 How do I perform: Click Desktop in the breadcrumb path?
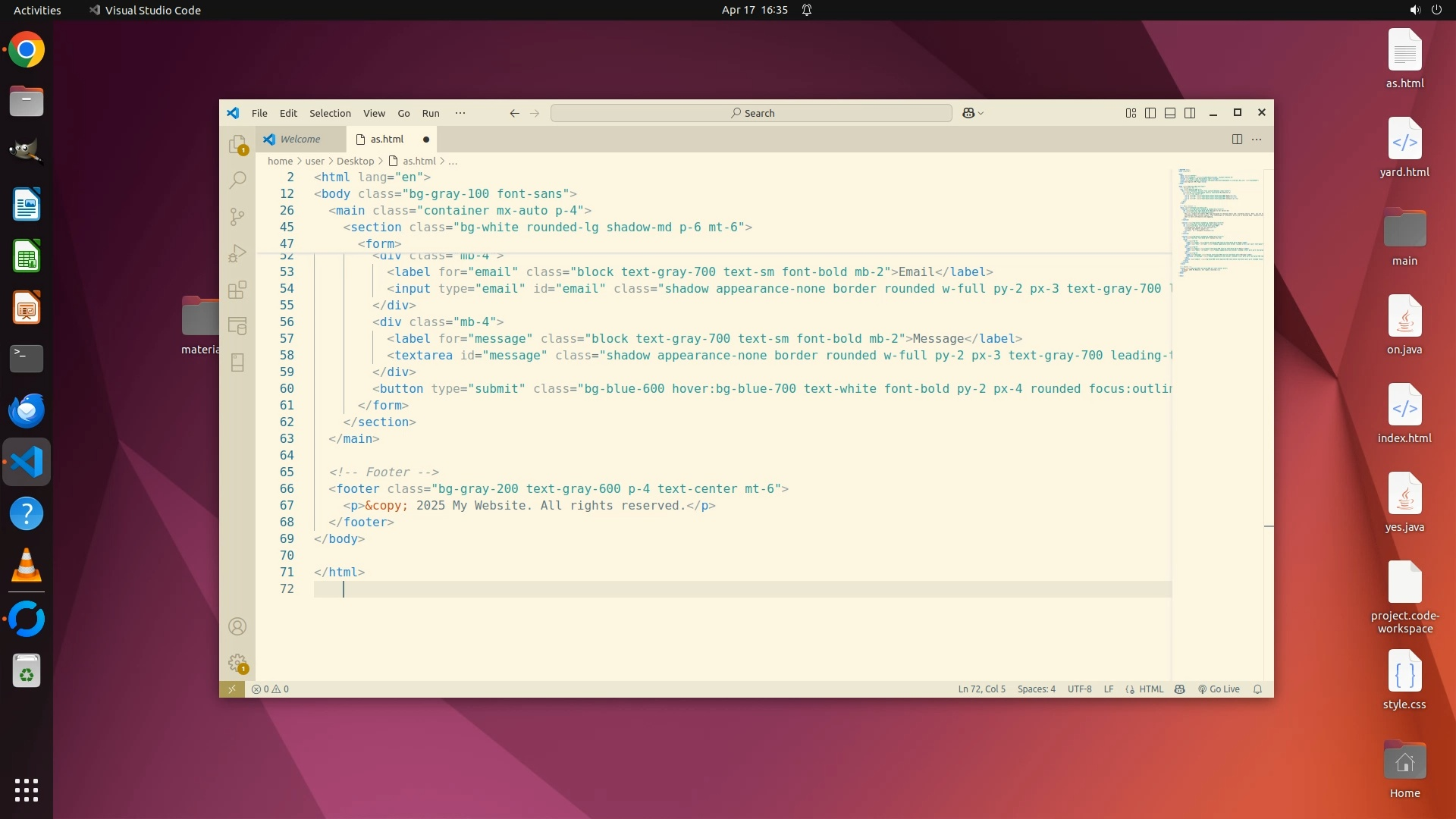pos(355,161)
